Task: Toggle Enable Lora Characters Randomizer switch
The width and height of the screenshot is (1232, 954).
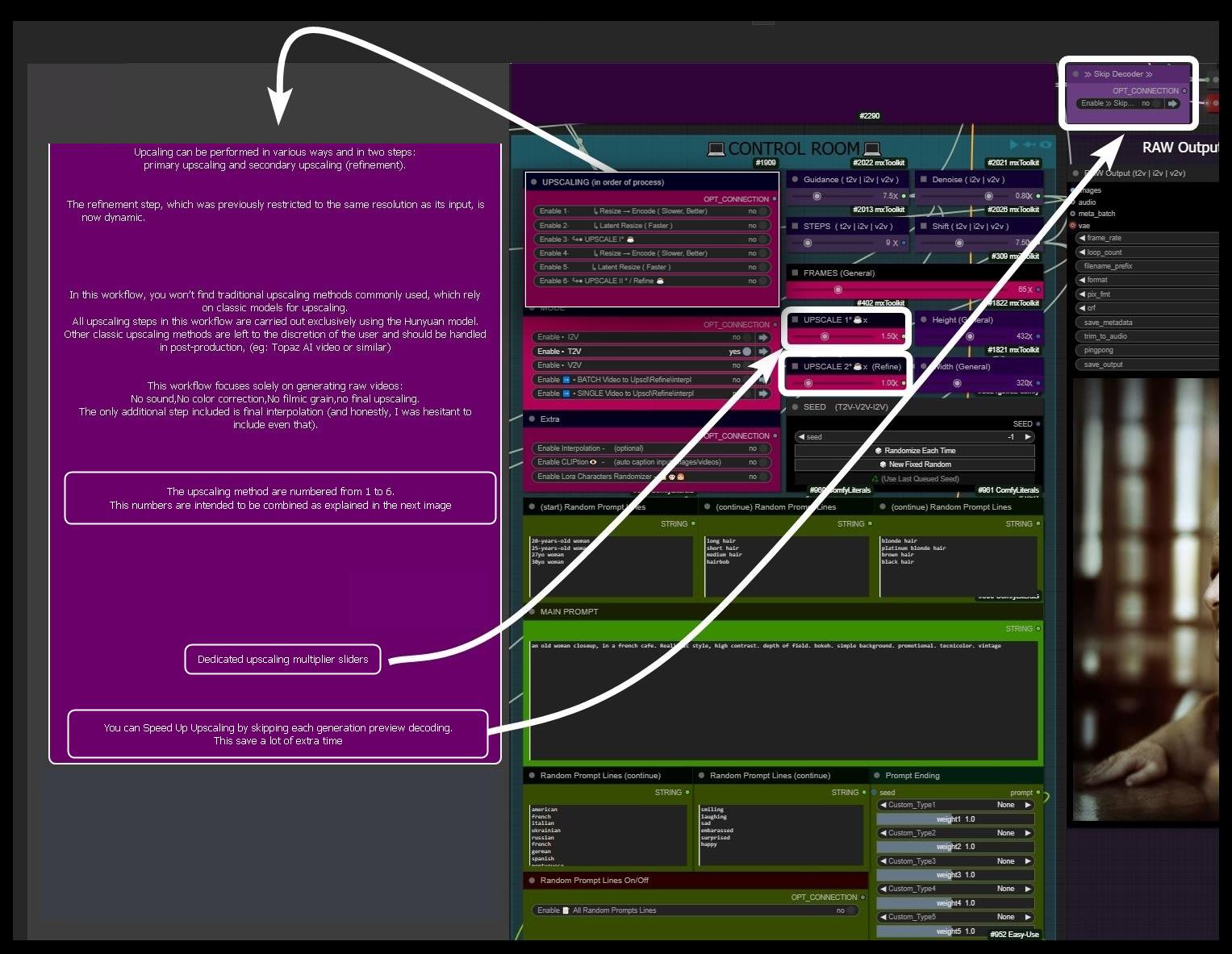Action: tap(762, 477)
